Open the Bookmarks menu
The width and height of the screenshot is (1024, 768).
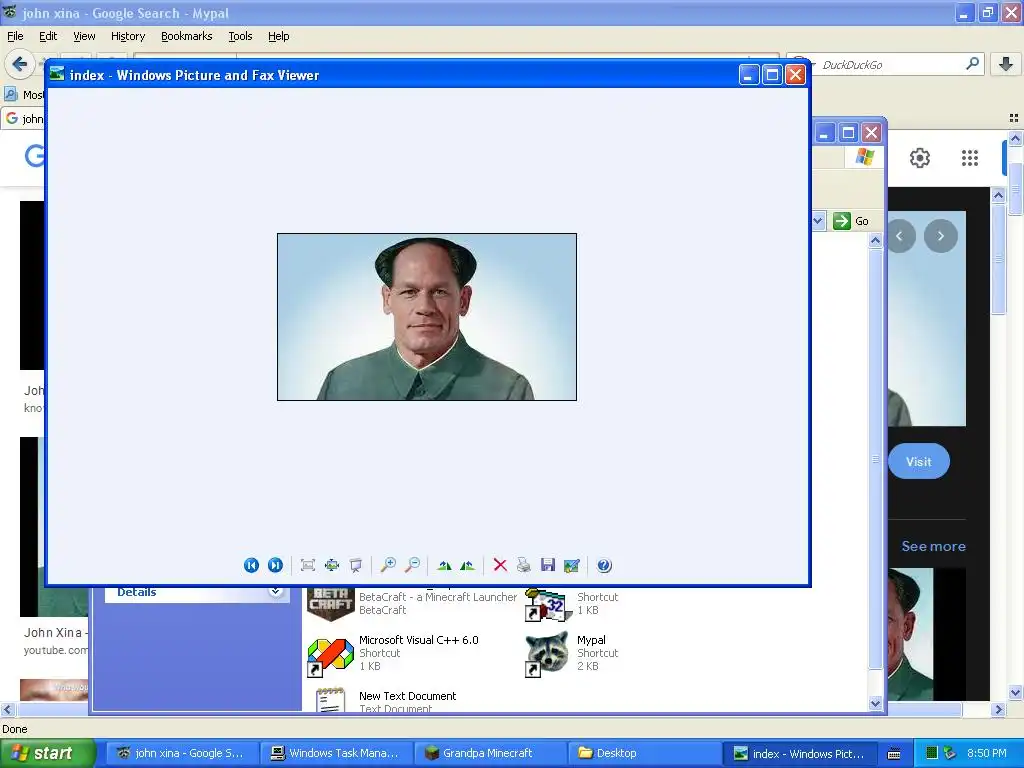pyautogui.click(x=187, y=36)
